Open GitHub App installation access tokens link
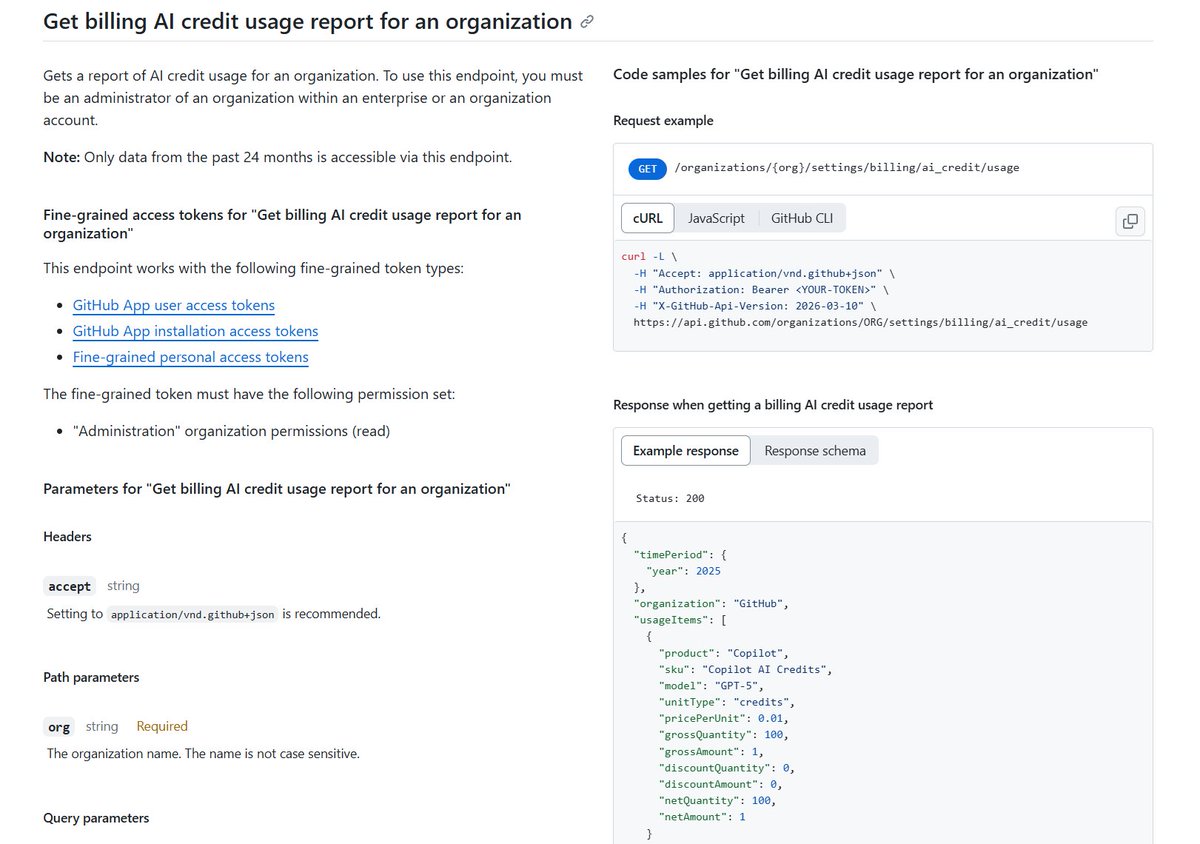 click(196, 331)
